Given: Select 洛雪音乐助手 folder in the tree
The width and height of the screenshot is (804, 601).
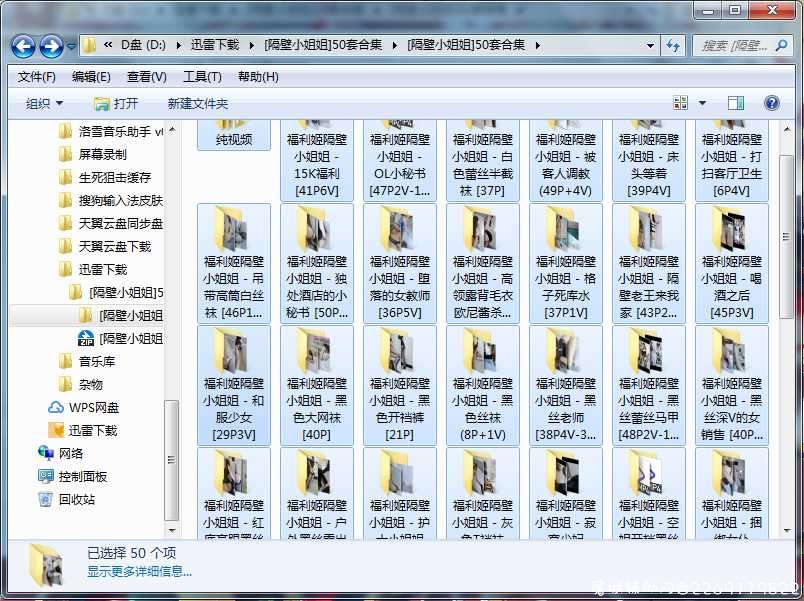Looking at the screenshot, I should [x=111, y=132].
